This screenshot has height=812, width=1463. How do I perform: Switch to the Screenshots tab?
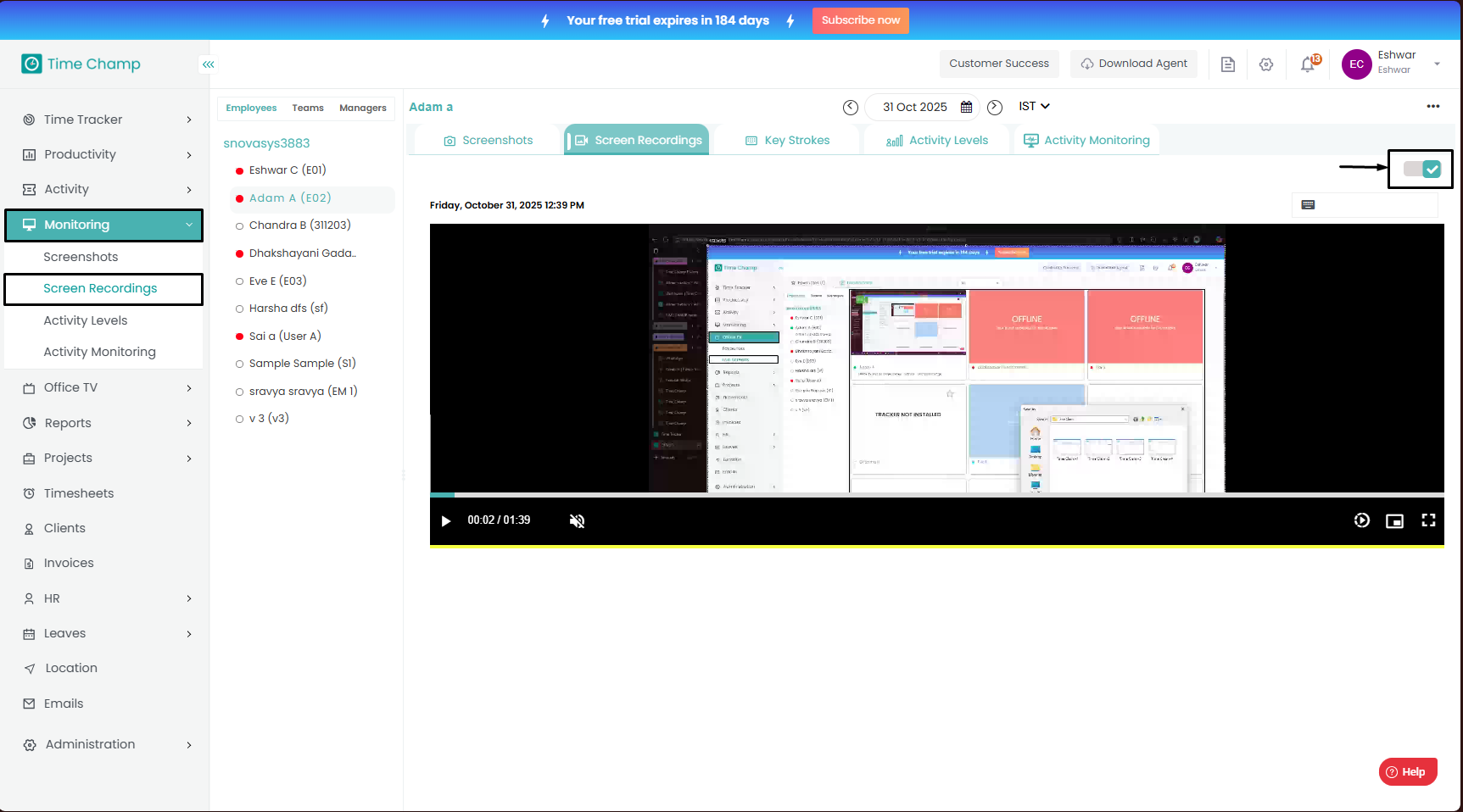tap(488, 140)
